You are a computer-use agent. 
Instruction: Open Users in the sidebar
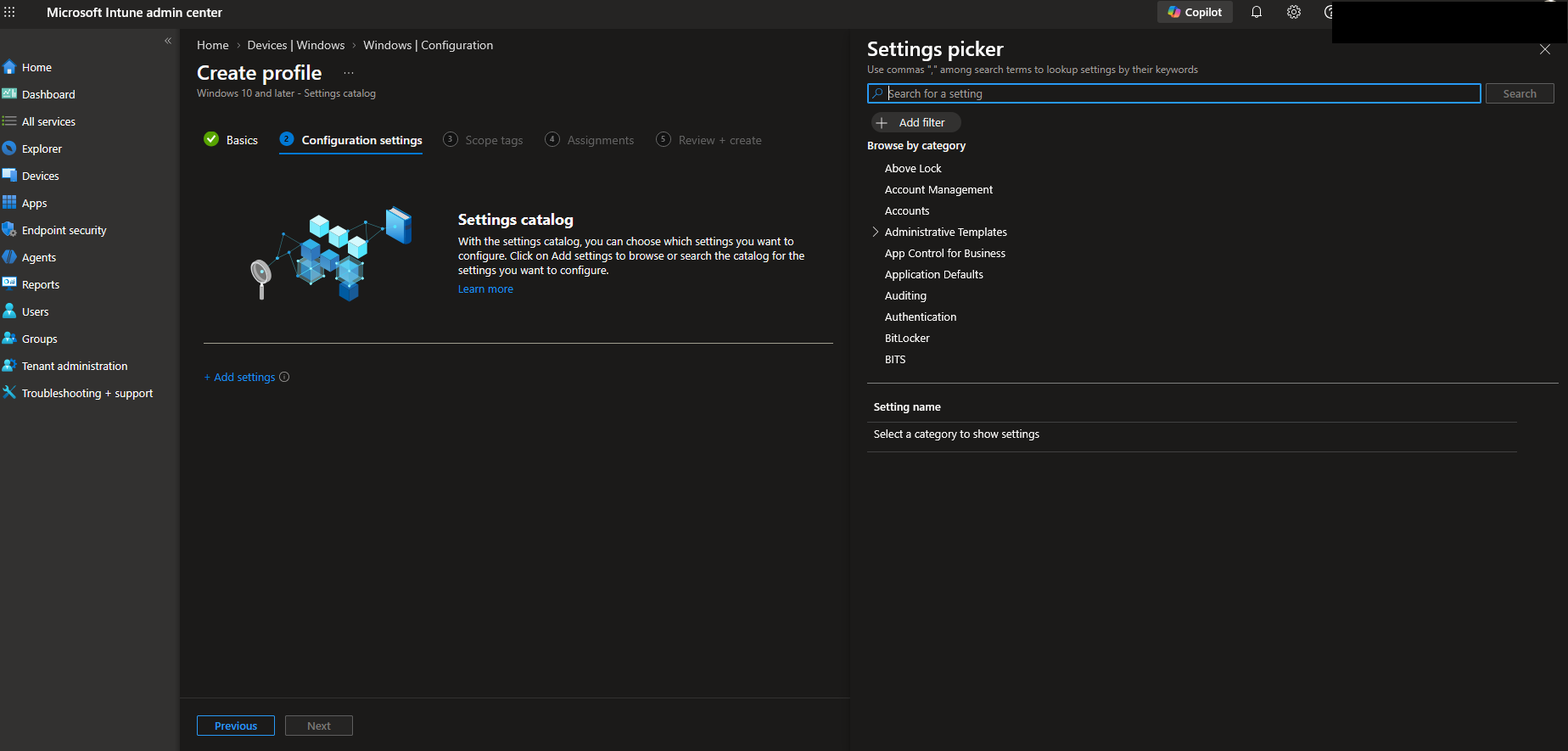(35, 311)
